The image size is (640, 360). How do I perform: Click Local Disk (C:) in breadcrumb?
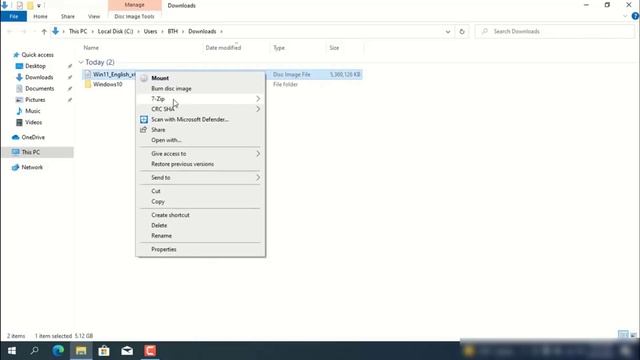click(x=116, y=31)
